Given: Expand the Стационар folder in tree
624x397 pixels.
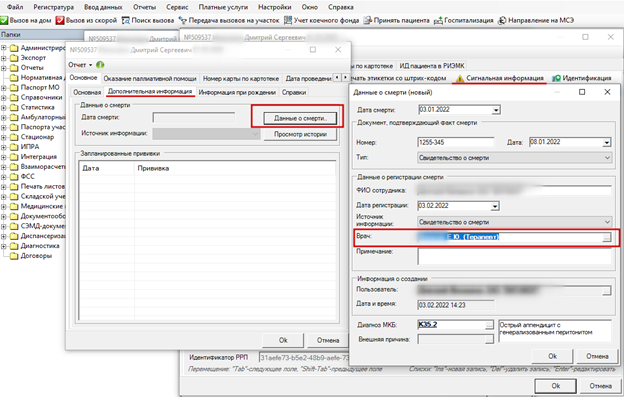Looking at the screenshot, I should 4,137.
